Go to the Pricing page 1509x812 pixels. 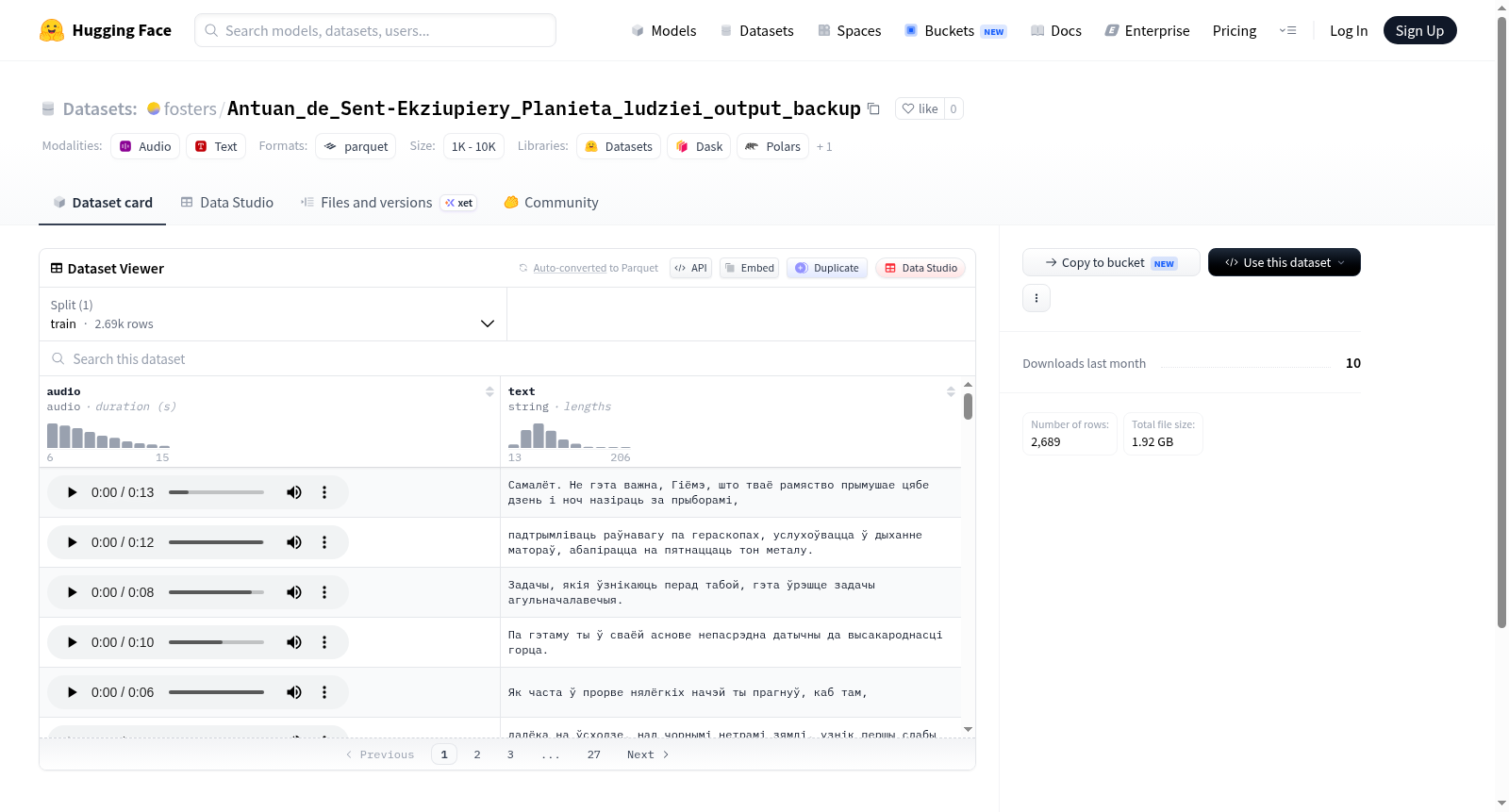(1235, 30)
